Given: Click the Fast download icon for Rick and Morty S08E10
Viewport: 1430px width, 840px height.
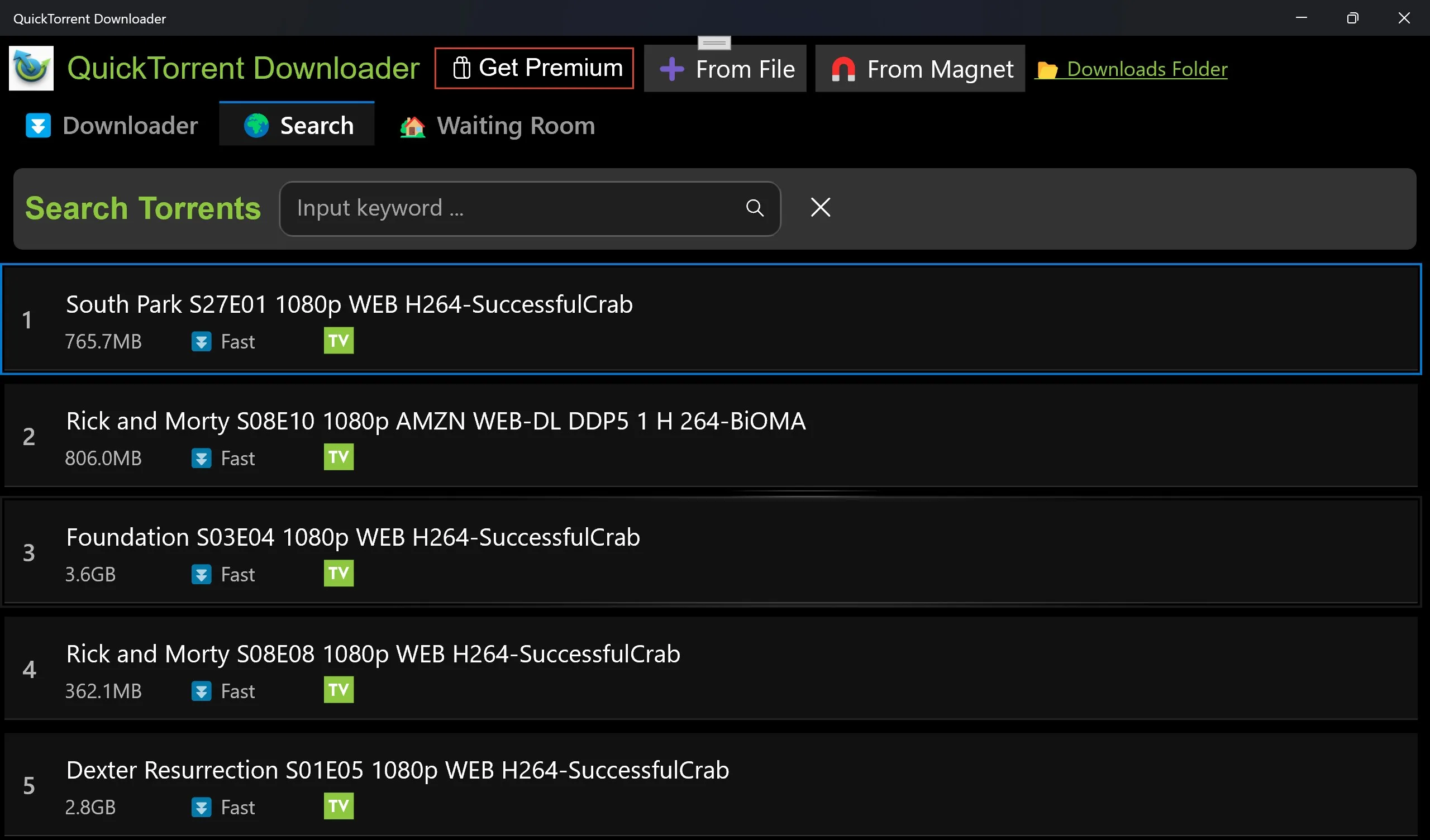Looking at the screenshot, I should [x=202, y=458].
